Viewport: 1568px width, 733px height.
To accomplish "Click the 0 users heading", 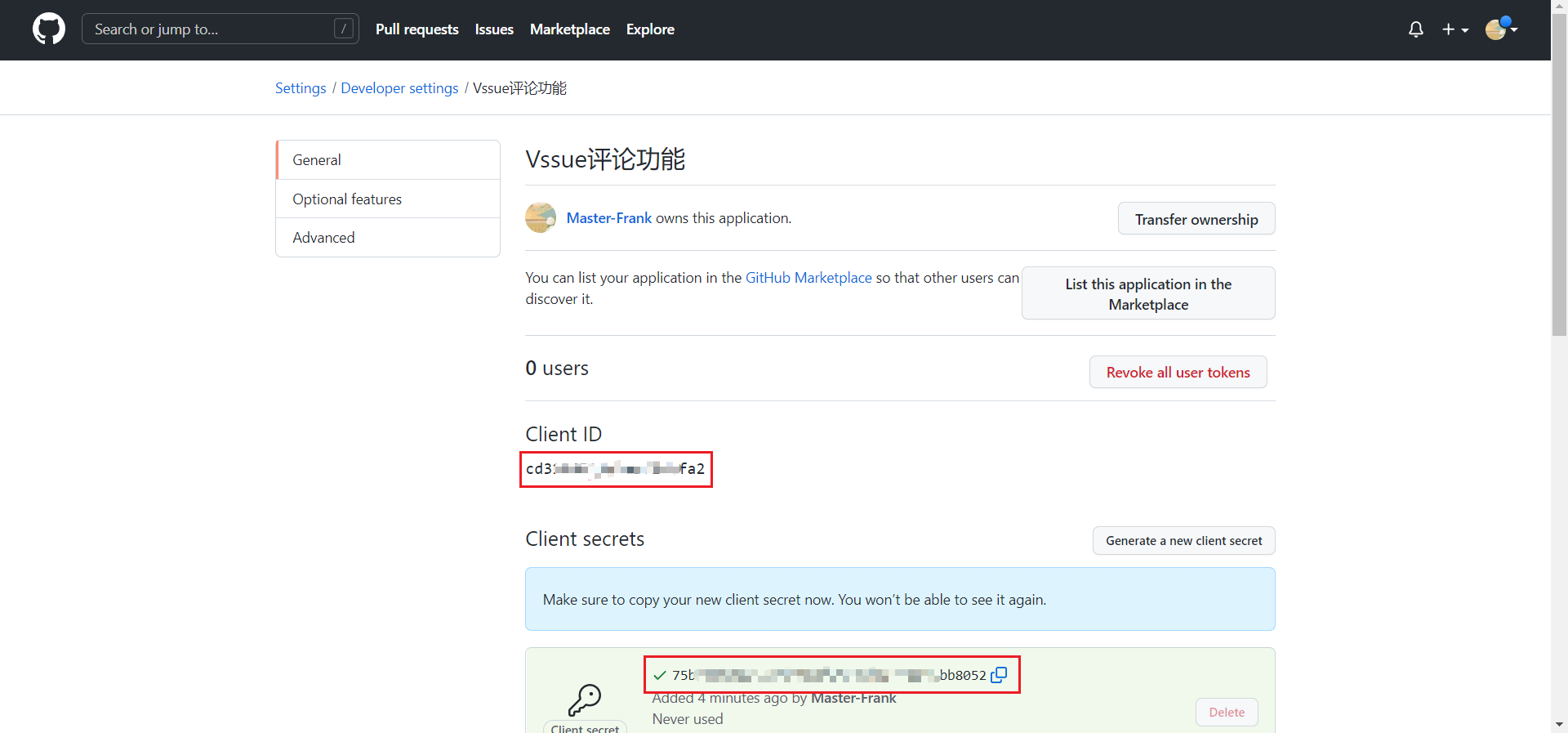I will coord(557,369).
